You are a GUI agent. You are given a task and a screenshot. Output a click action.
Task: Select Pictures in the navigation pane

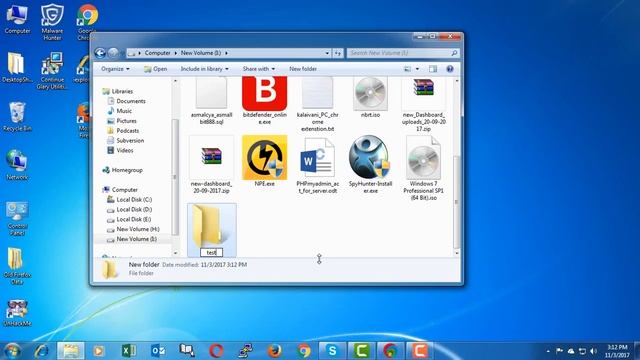coord(127,121)
